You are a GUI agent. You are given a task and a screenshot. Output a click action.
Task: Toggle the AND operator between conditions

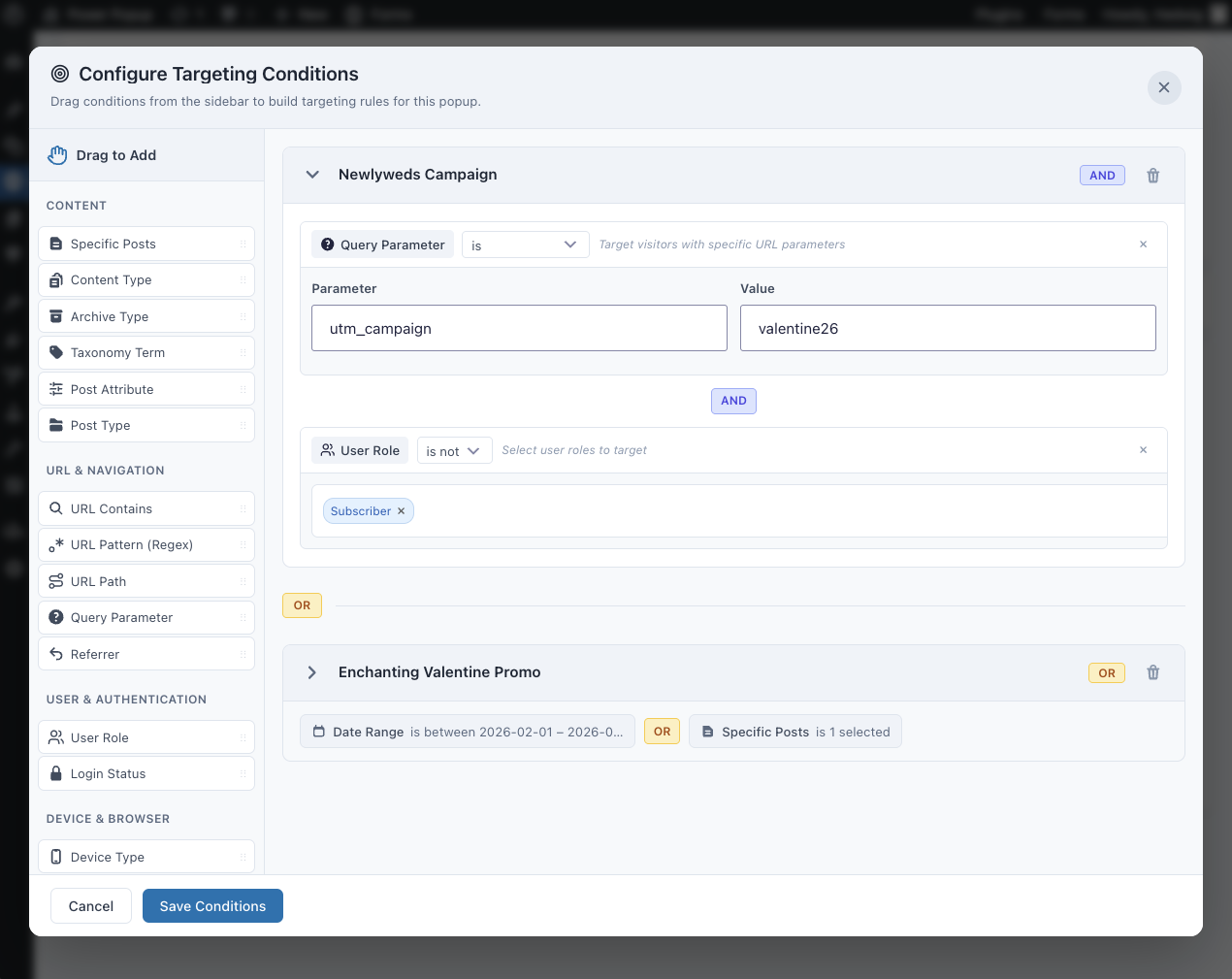coord(733,401)
